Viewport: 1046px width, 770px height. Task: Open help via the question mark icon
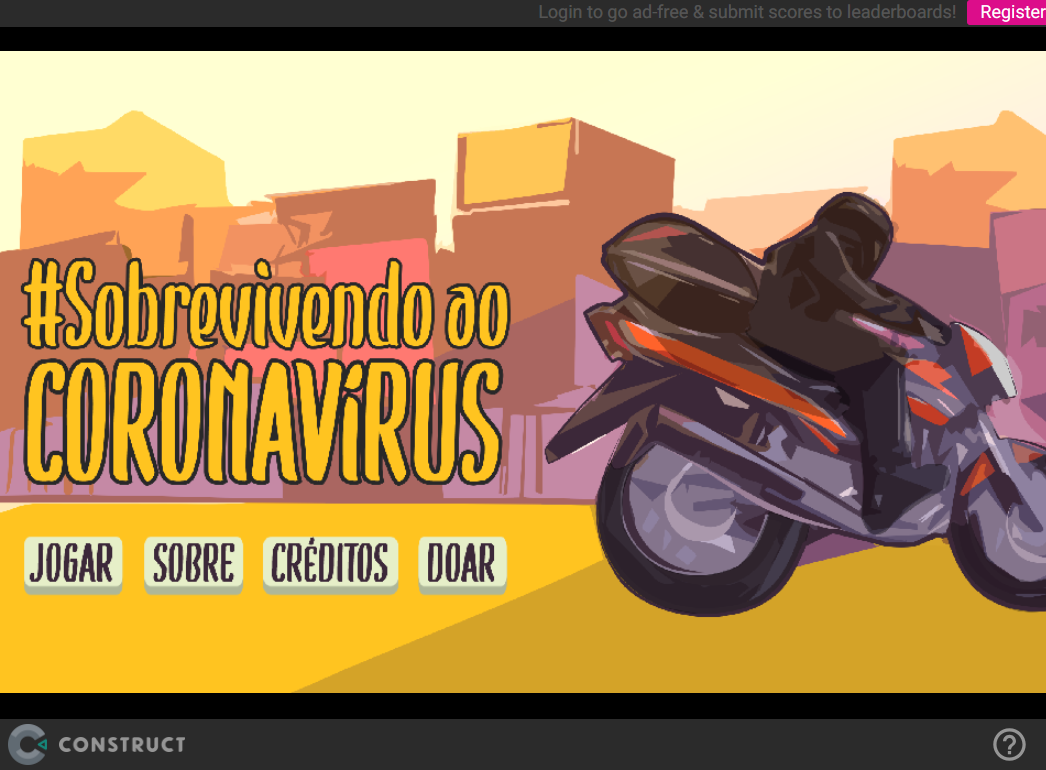(x=1009, y=744)
